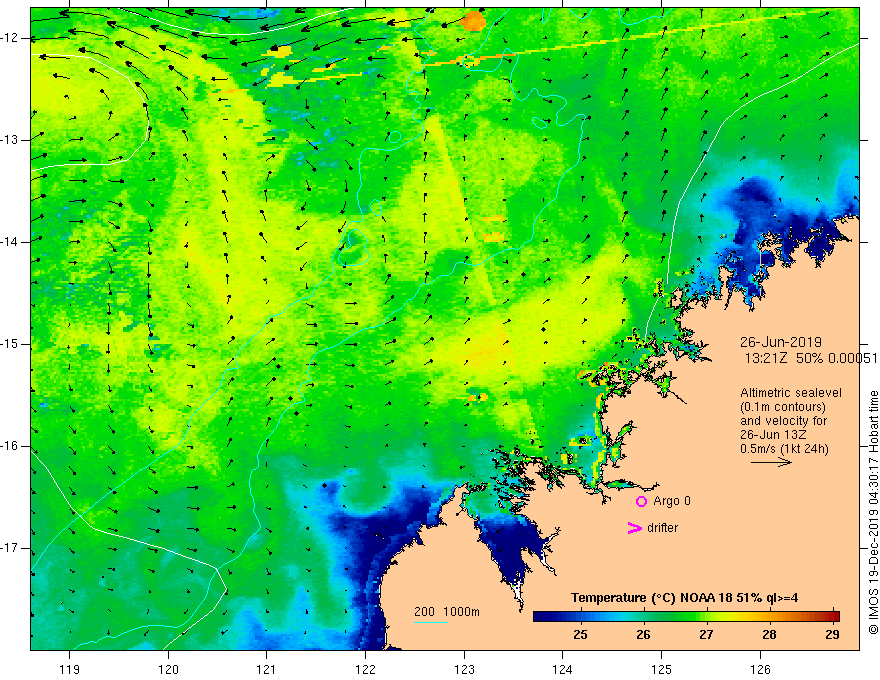This screenshot has height=680, width=880.
Task: Click the '119' longitude axis label
Action: click(x=69, y=669)
